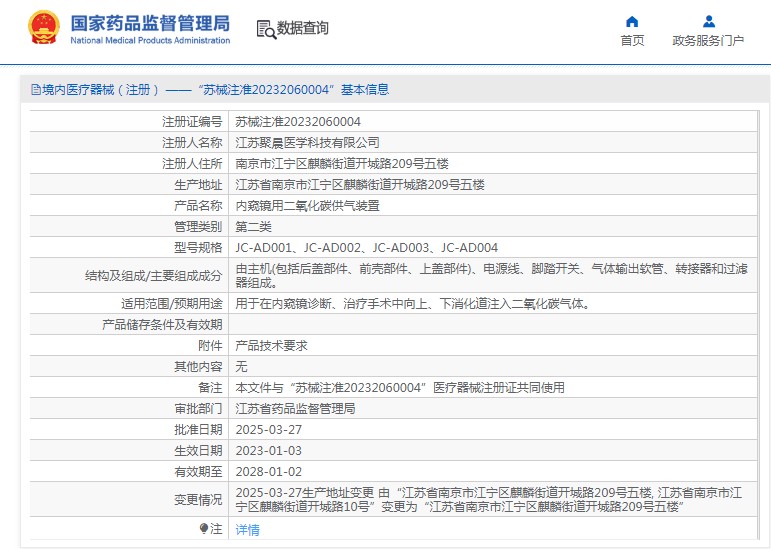Click the approval date 2025-03-27 cell
Viewport: 771px width, 549px height.
tap(268, 429)
